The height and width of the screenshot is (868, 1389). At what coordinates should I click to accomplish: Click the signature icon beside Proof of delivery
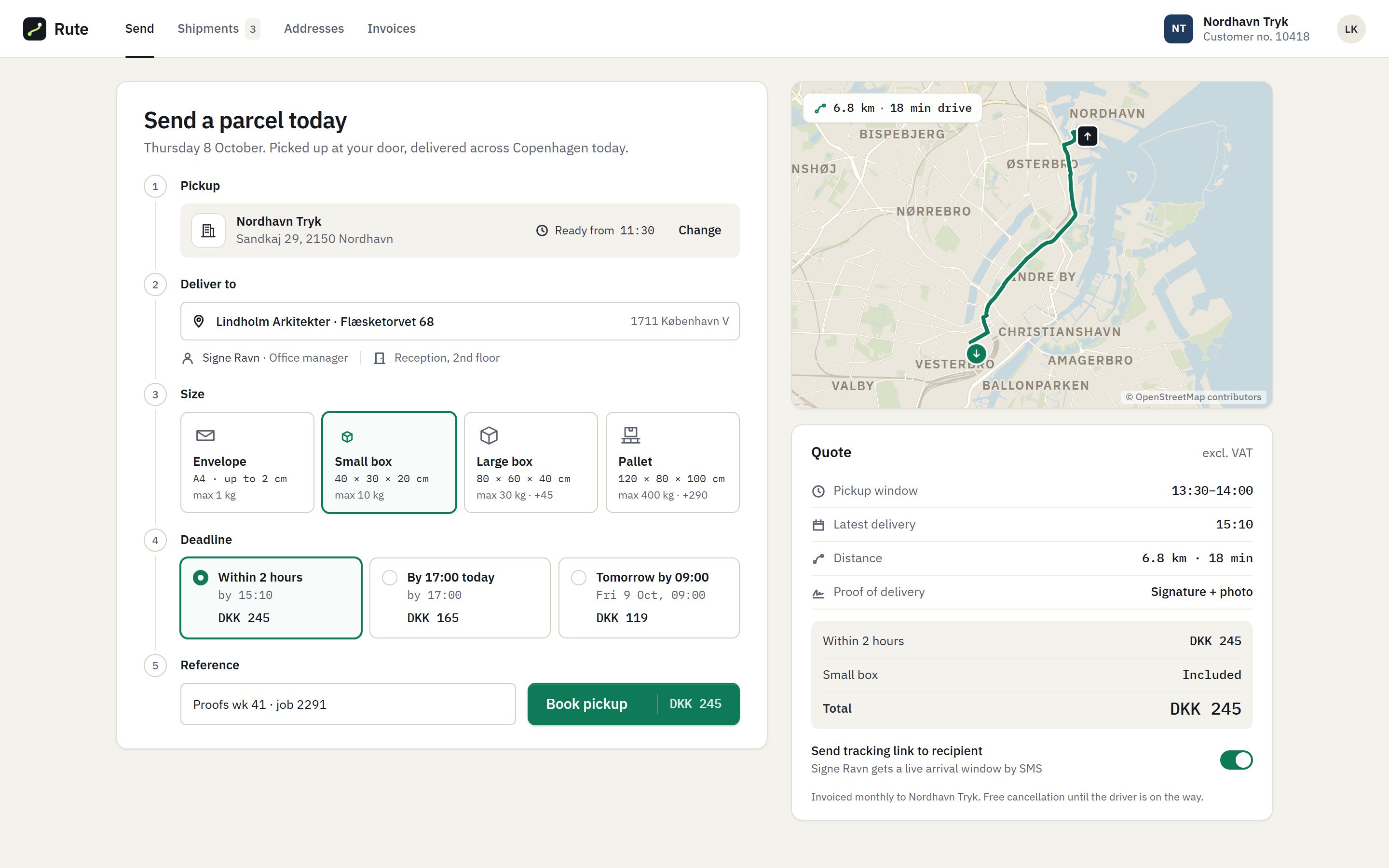pyautogui.click(x=818, y=593)
